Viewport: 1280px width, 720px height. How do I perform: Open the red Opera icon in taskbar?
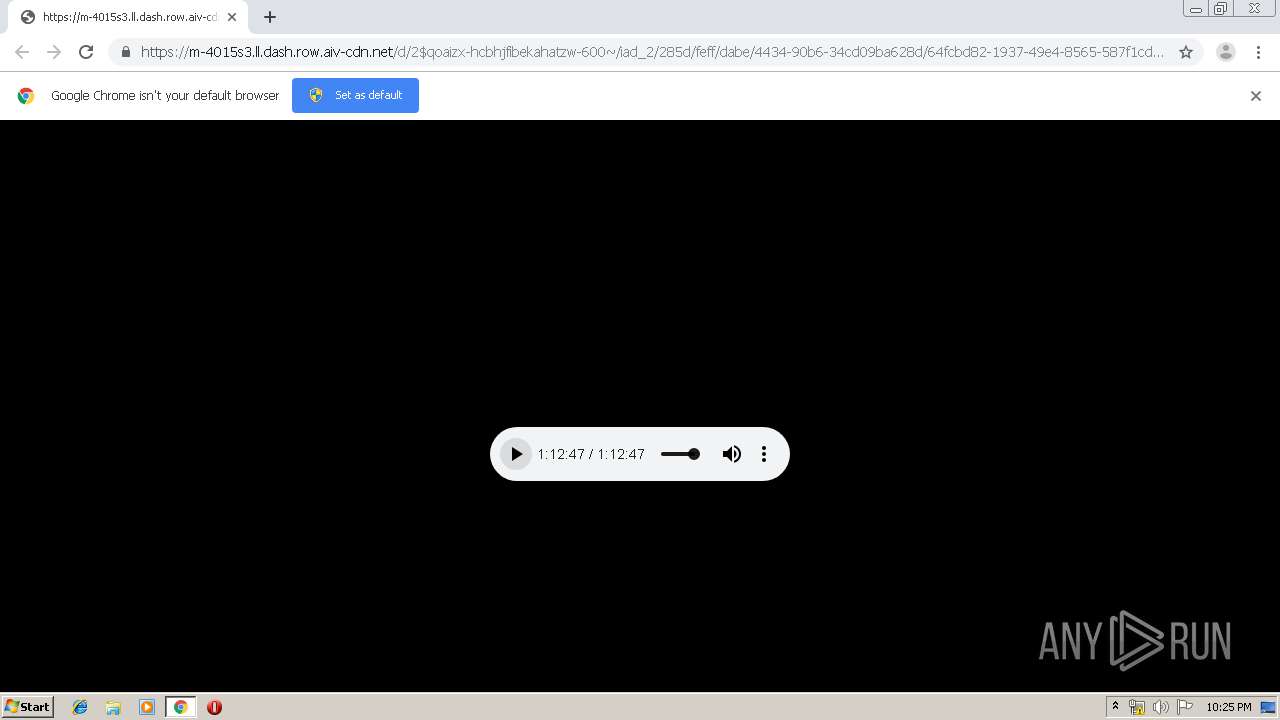tap(214, 707)
